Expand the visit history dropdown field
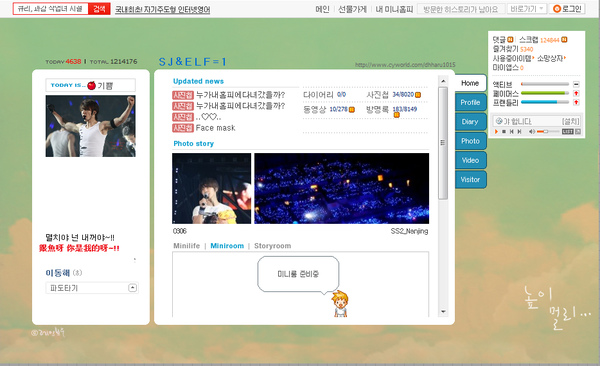 (461, 9)
